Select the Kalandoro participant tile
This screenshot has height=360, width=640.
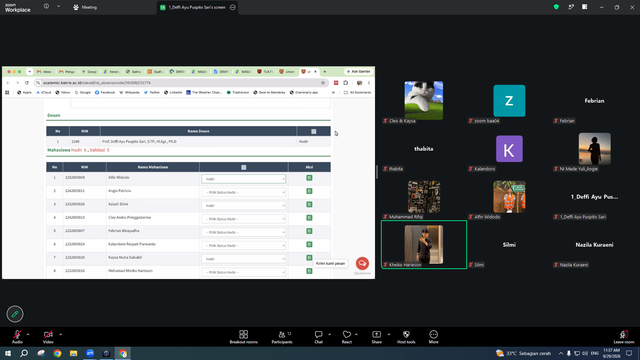509,149
